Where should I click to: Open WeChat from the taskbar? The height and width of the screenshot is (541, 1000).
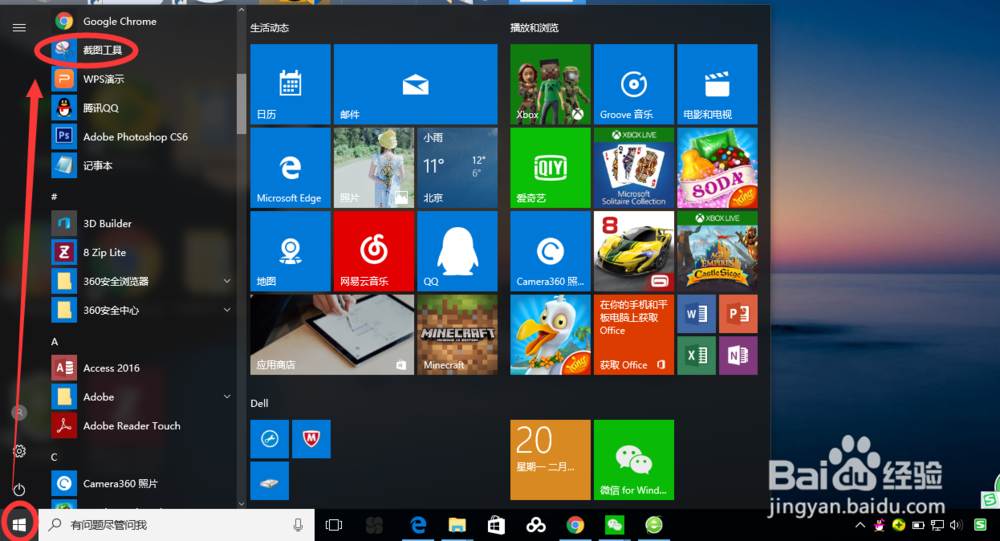pyautogui.click(x=614, y=525)
